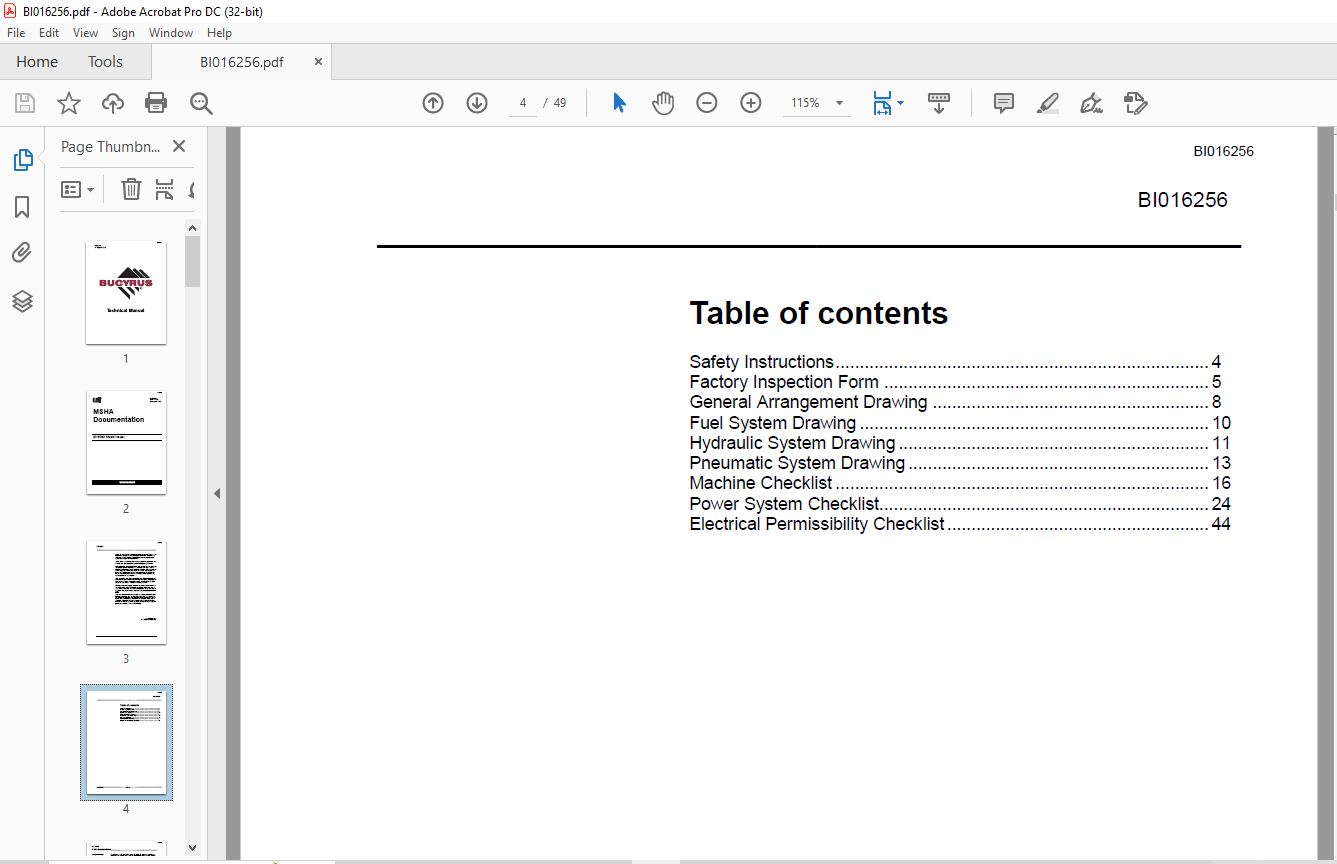This screenshot has width=1337, height=864.
Task: Open the Attachments paperclip icon
Action: [22, 253]
